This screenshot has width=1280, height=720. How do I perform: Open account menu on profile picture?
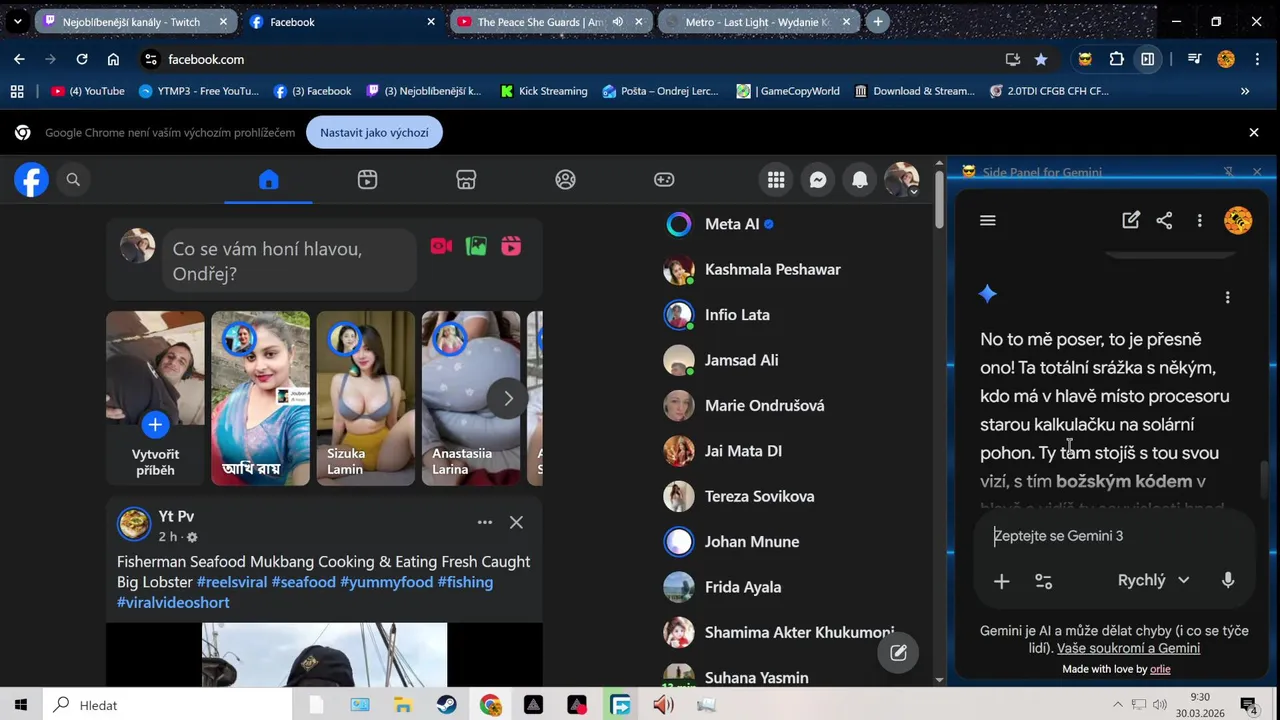(902, 180)
